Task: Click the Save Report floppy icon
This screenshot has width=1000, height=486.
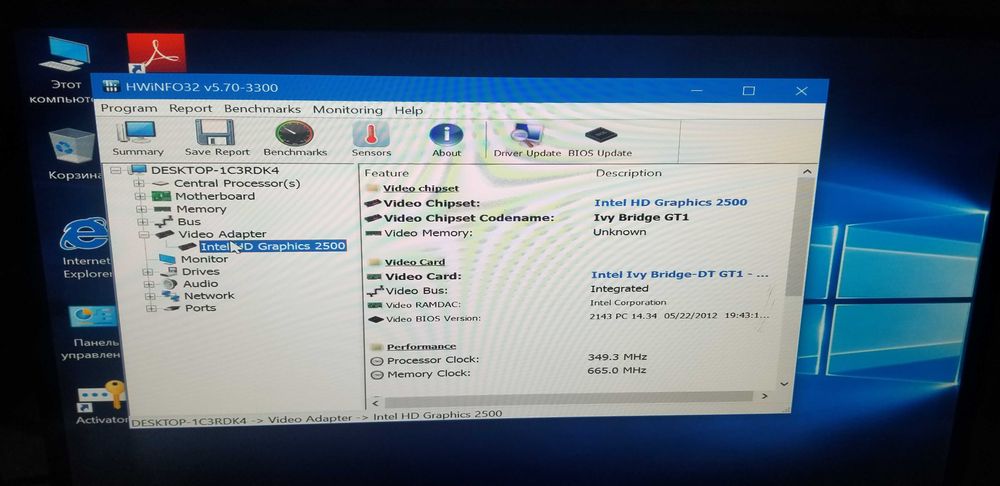Action: coord(217,139)
